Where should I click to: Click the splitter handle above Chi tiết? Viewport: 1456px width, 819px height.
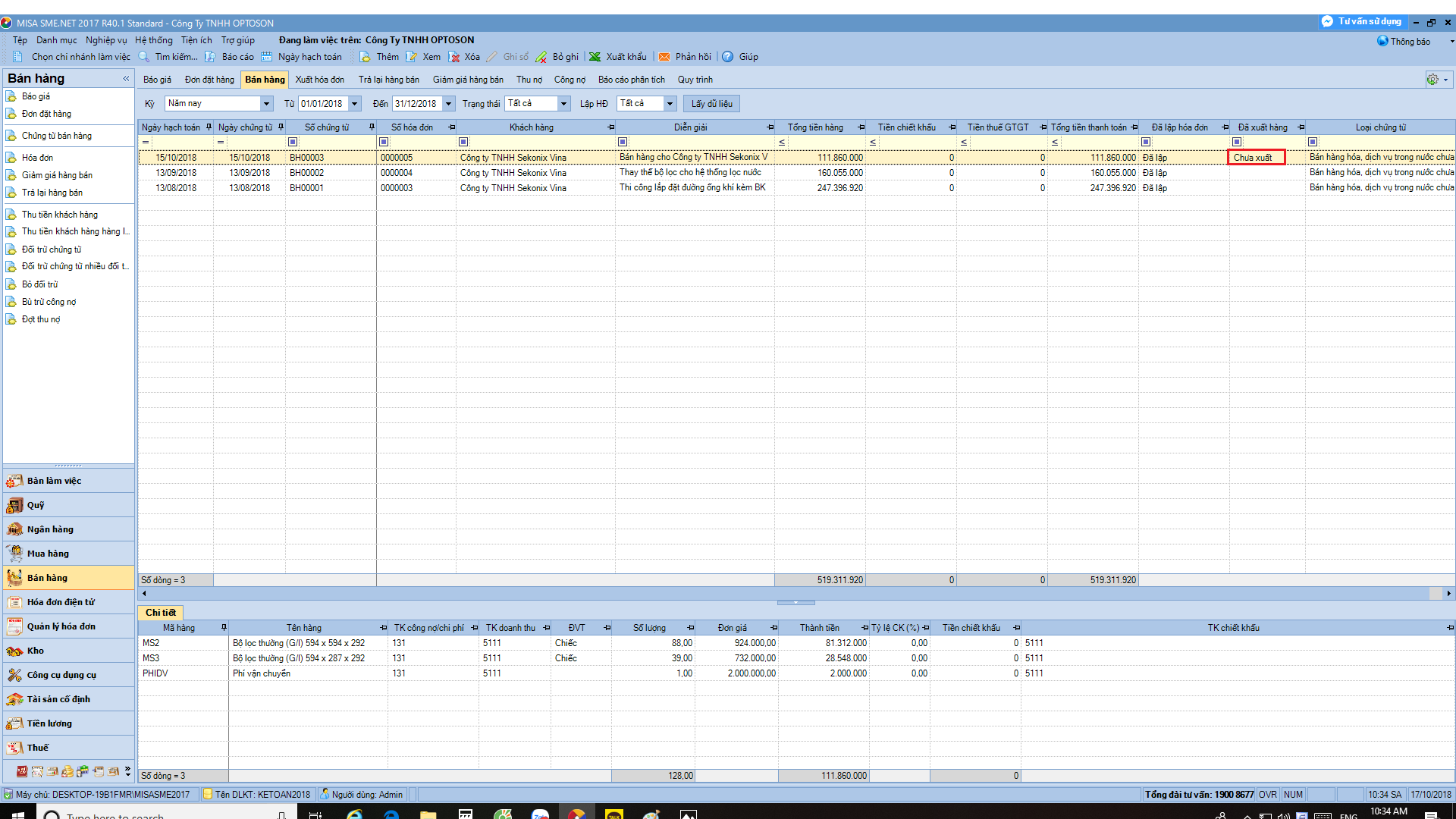795,603
